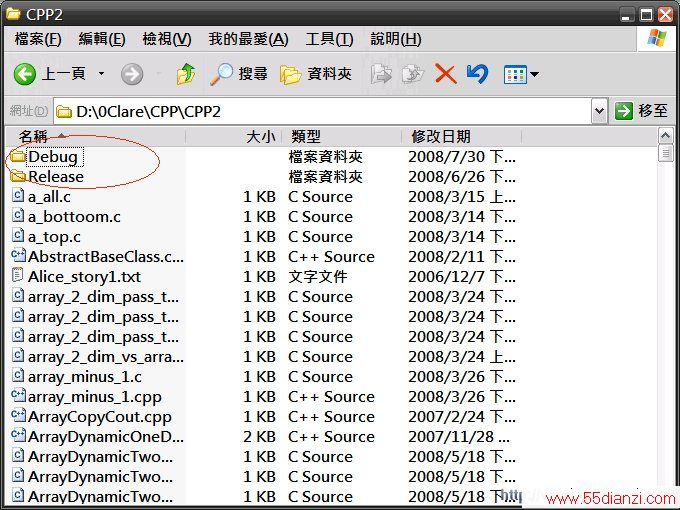The width and height of the screenshot is (680, 510).
Task: Sort by the 類型 Type column header
Action: pos(342,137)
